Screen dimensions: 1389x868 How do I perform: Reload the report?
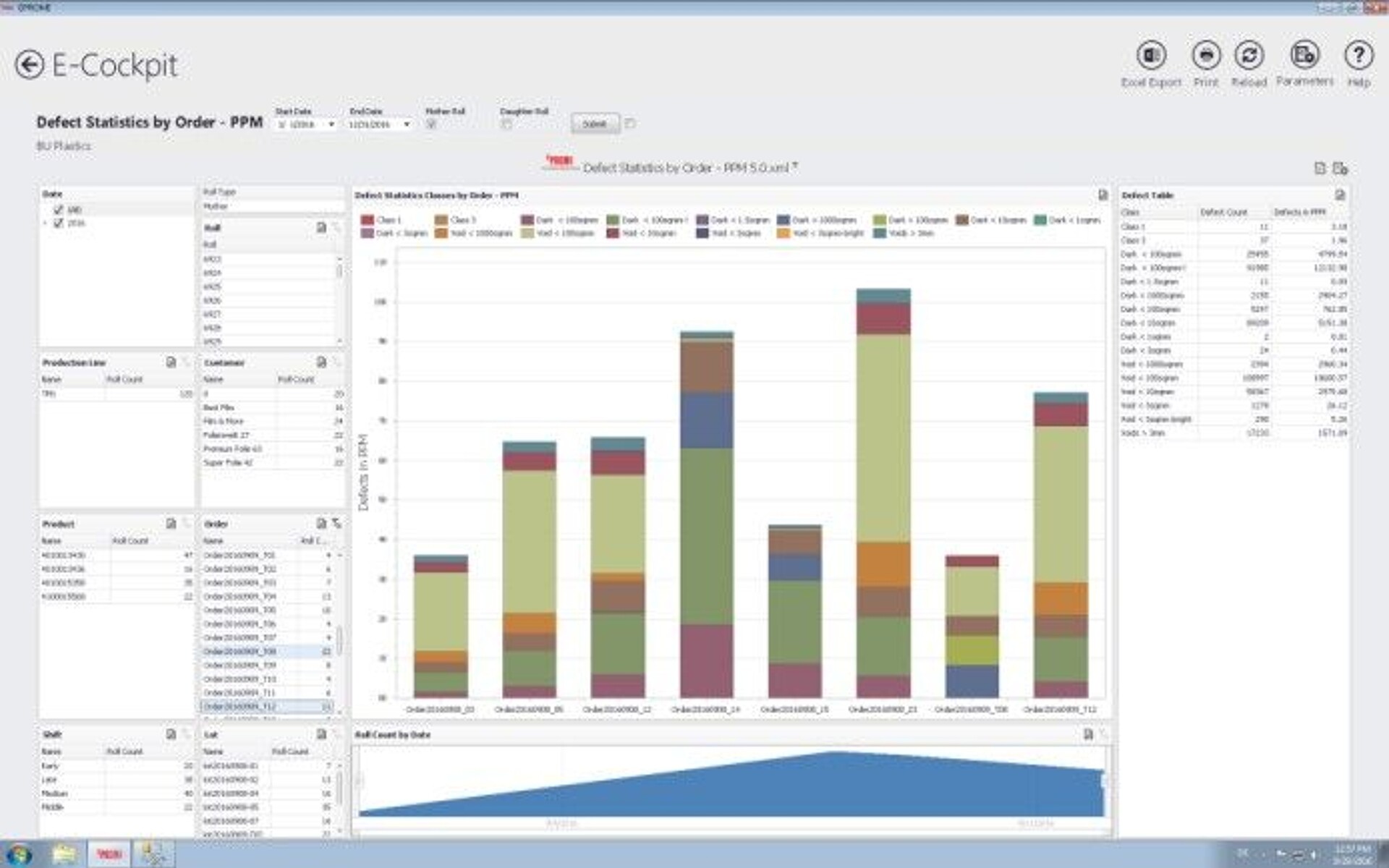(1249, 55)
